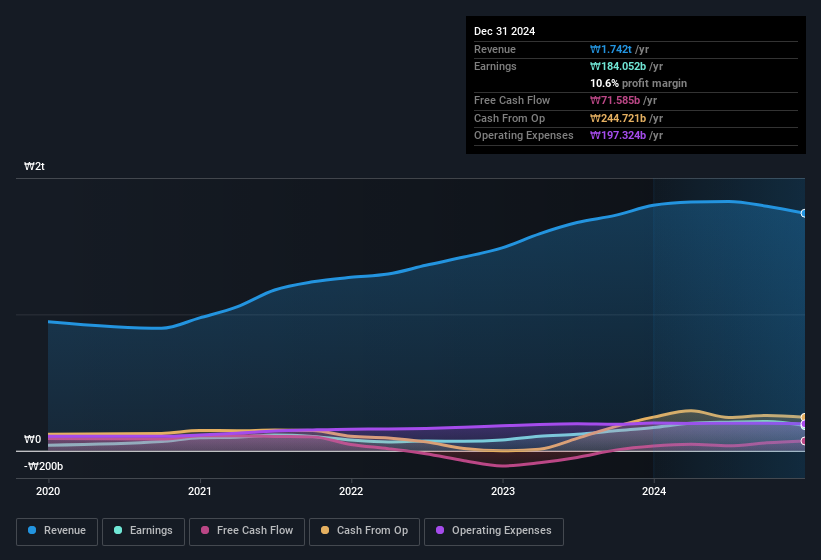Click the ₩197.324b operating expenses value
This screenshot has width=821, height=560.
tap(618, 135)
